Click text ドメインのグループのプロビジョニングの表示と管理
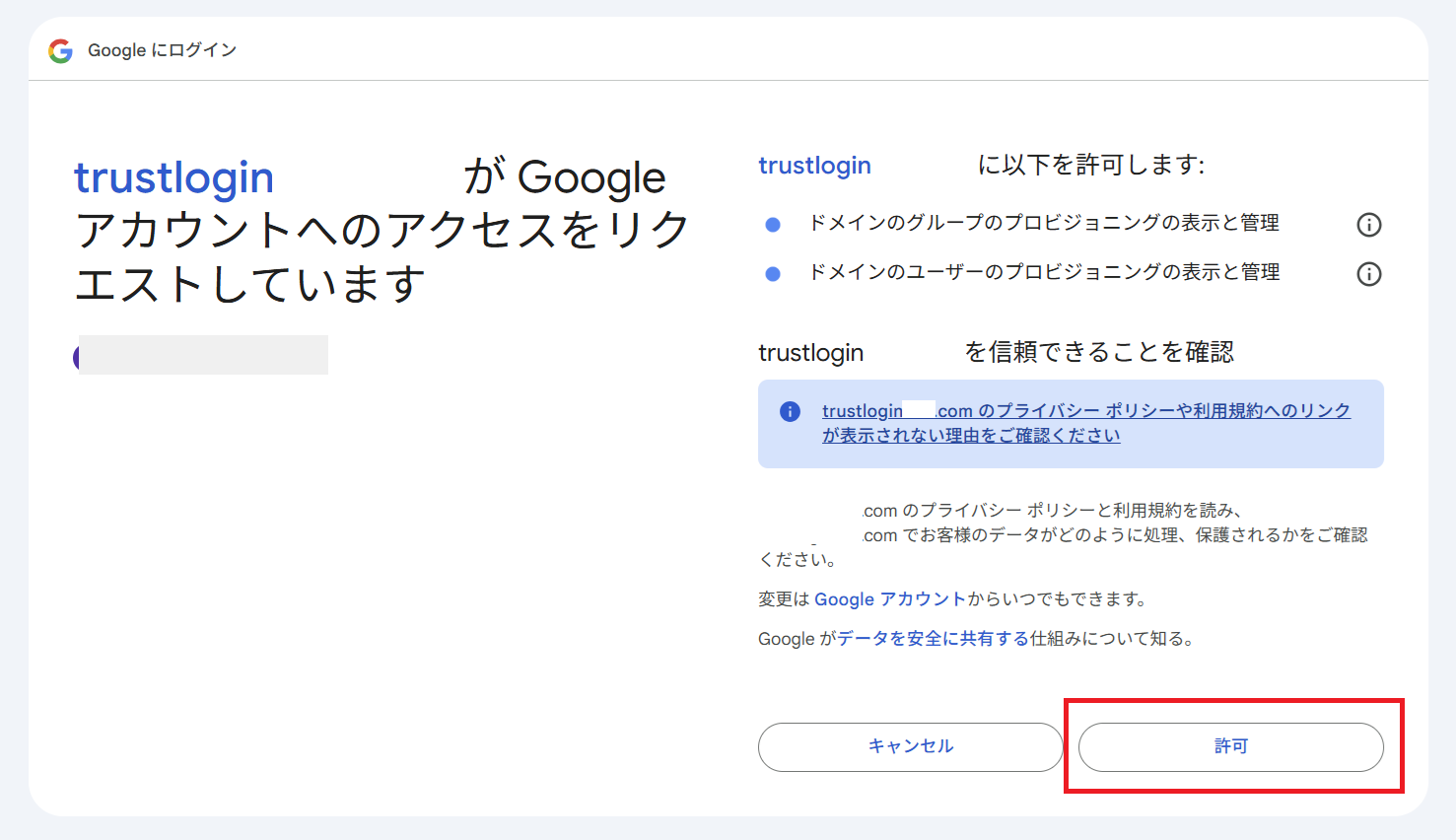This screenshot has height=840, width=1456. (x=1044, y=223)
